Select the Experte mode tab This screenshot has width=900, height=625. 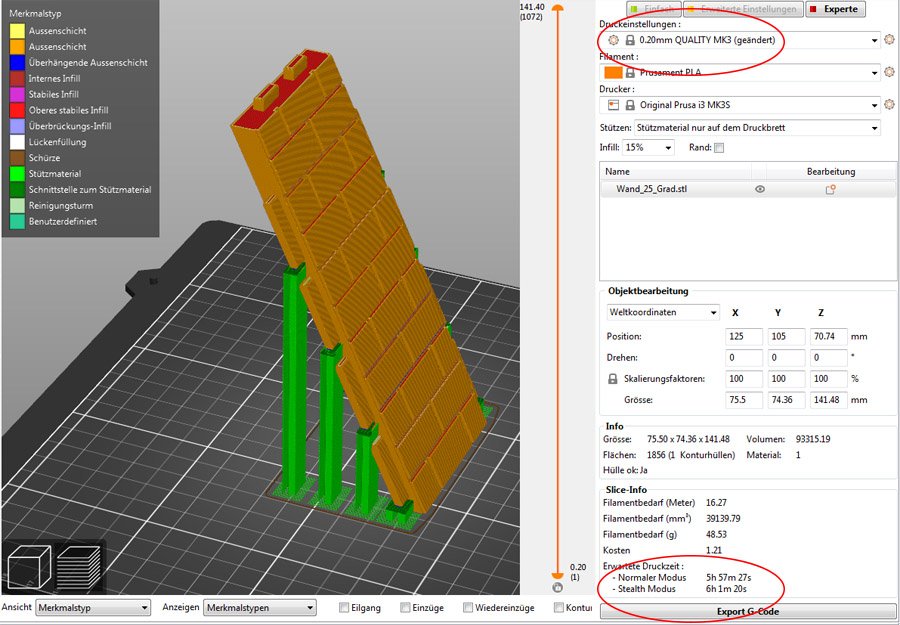point(837,9)
